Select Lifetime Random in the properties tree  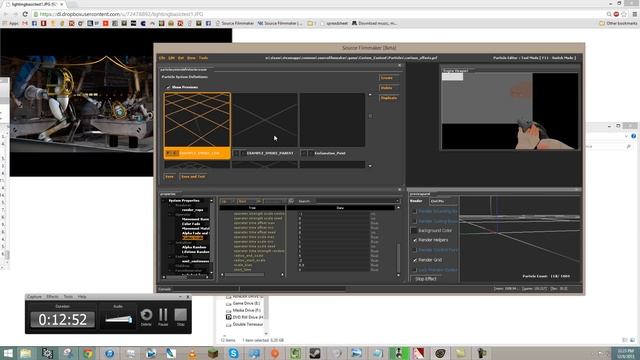[196, 252]
